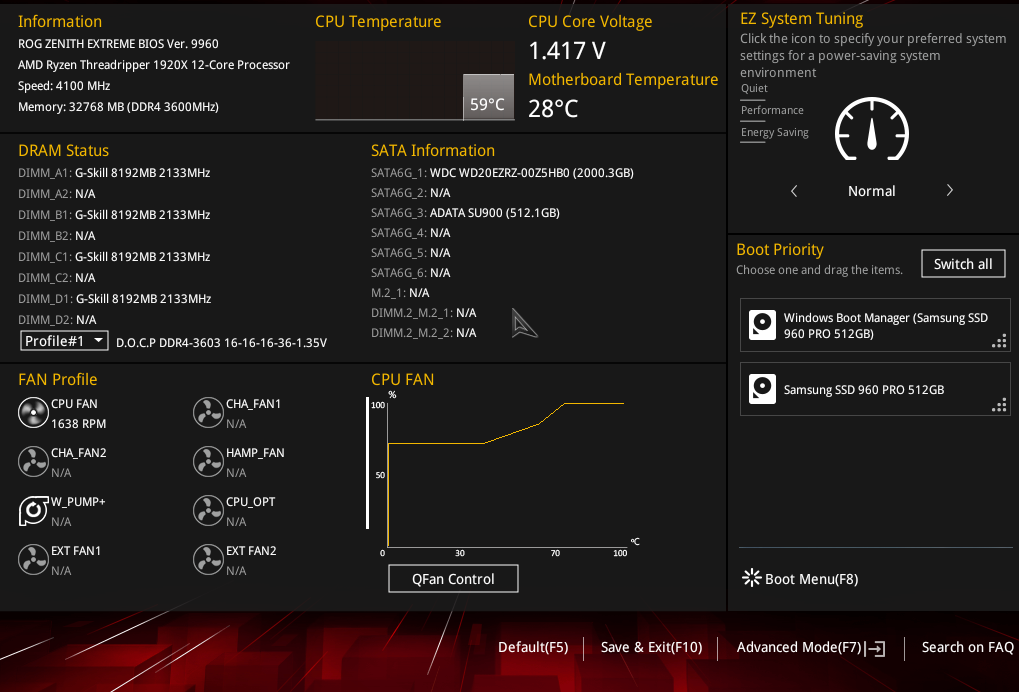Switch tuning mode with right chevron
The width and height of the screenshot is (1019, 693).
pyautogui.click(x=949, y=190)
